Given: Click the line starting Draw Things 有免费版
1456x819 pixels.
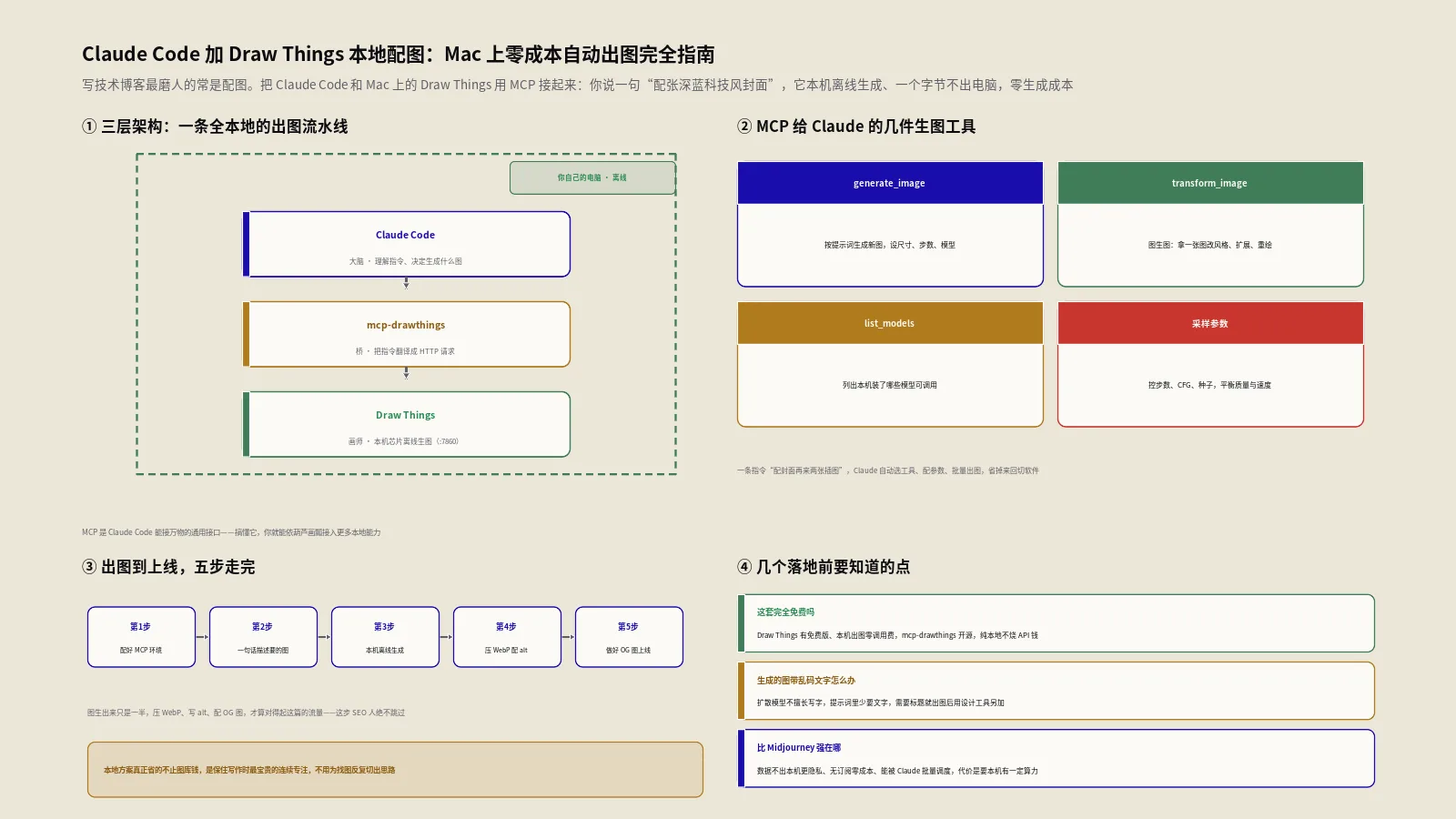Looking at the screenshot, I should pos(897,635).
